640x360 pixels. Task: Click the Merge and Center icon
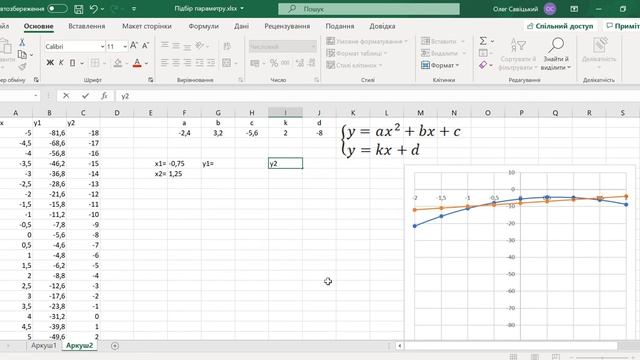pos(227,63)
